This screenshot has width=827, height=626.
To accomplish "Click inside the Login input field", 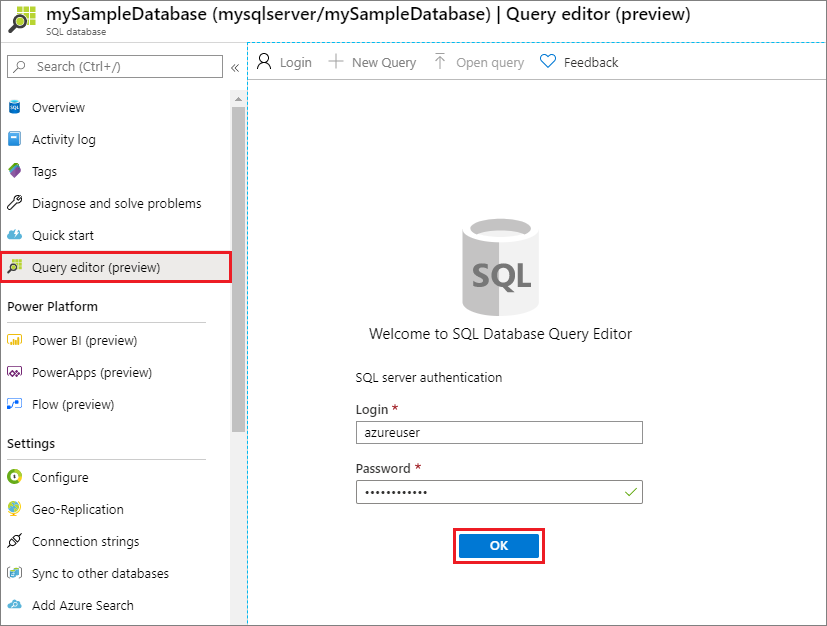I will pos(498,432).
